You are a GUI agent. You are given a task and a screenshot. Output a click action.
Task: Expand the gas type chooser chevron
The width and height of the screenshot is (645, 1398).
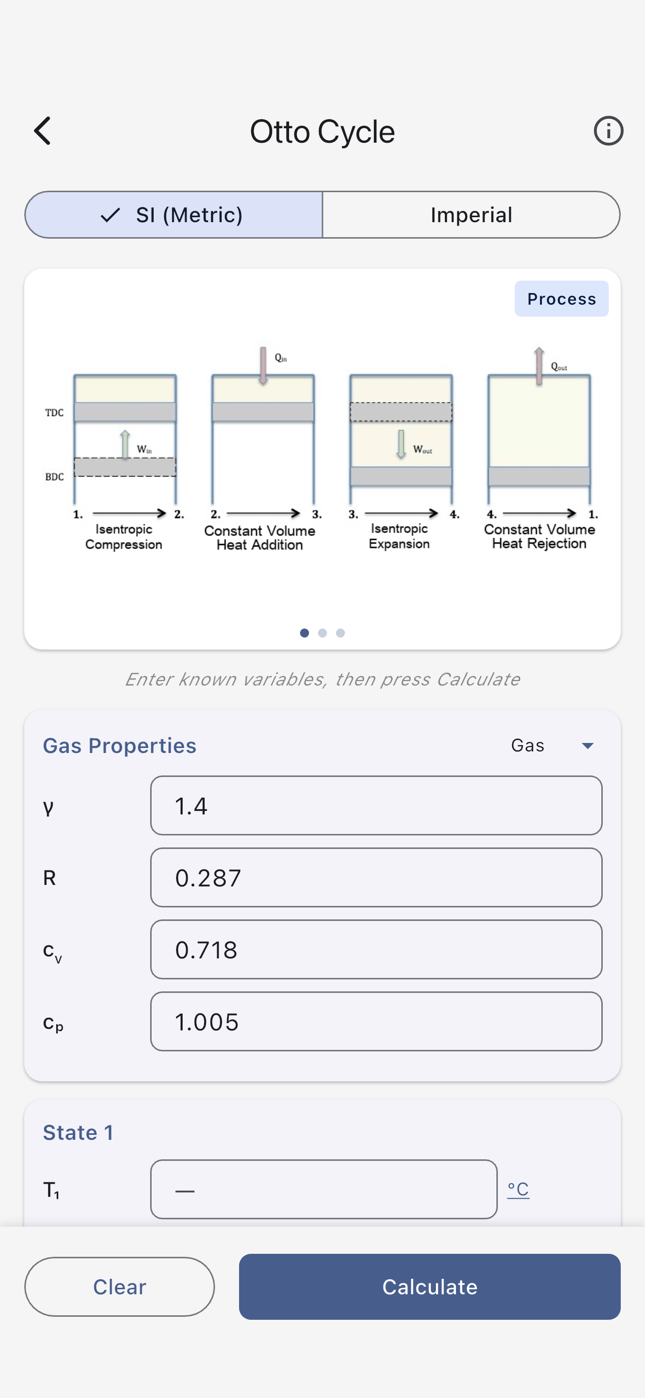point(588,745)
